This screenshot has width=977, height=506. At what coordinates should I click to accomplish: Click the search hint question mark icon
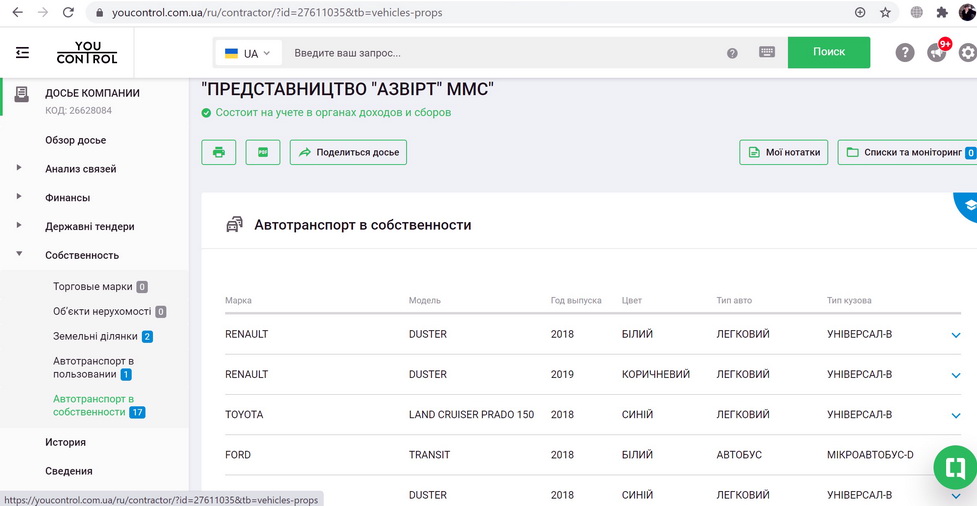732,54
